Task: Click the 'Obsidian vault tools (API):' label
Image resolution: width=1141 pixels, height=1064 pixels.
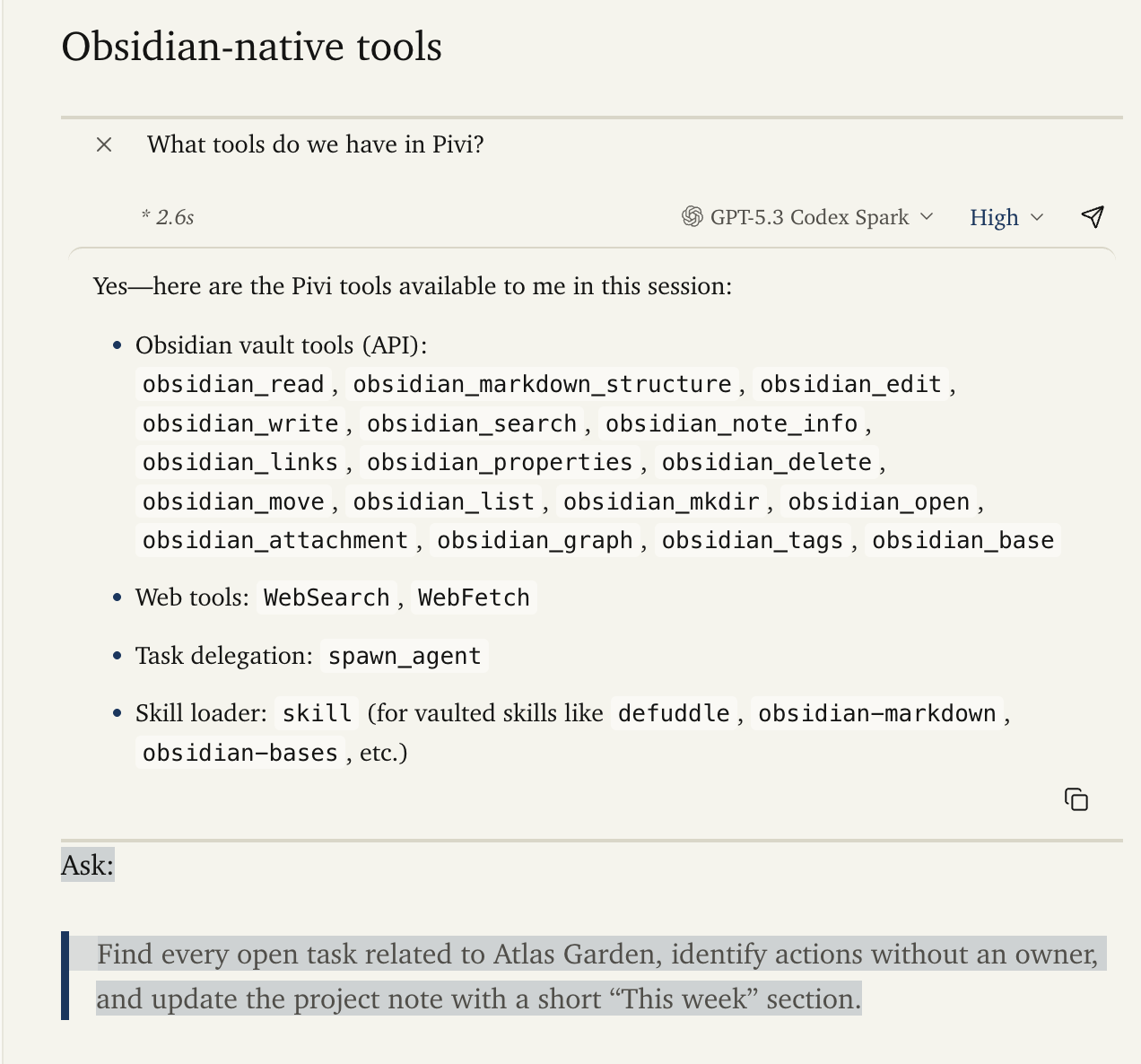Action: (x=282, y=345)
